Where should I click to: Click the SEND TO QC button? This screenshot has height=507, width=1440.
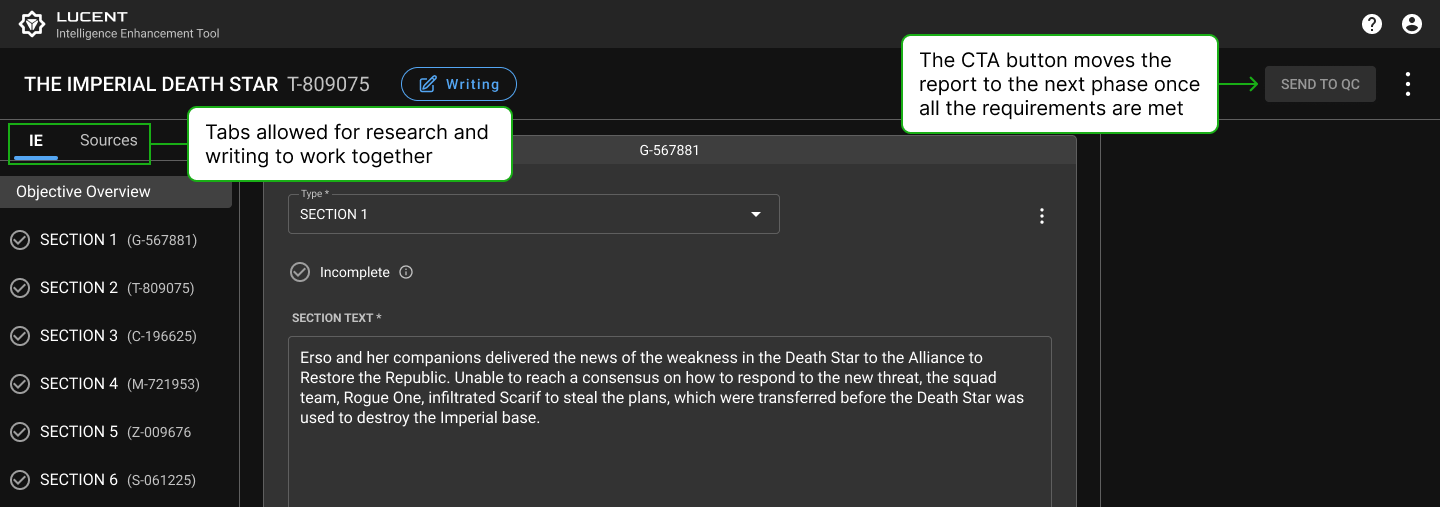coord(1320,84)
